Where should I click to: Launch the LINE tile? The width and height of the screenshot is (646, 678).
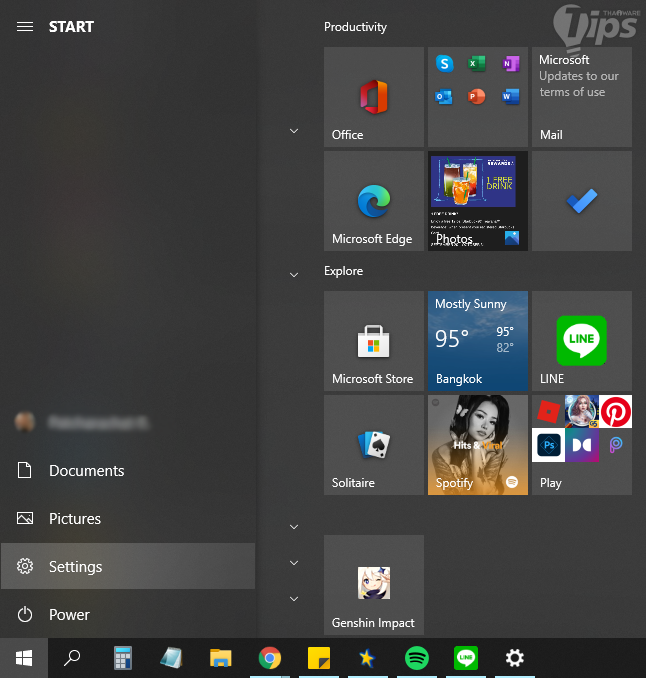582,341
